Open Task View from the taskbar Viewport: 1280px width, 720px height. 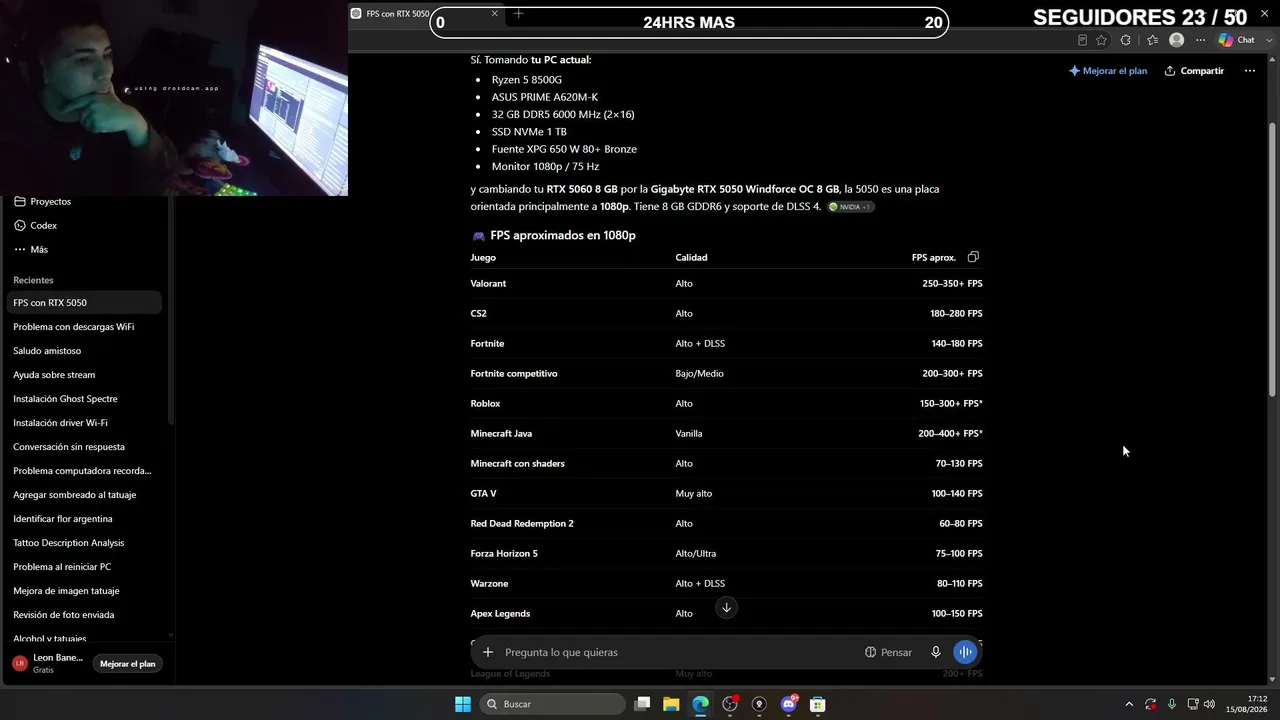643,704
